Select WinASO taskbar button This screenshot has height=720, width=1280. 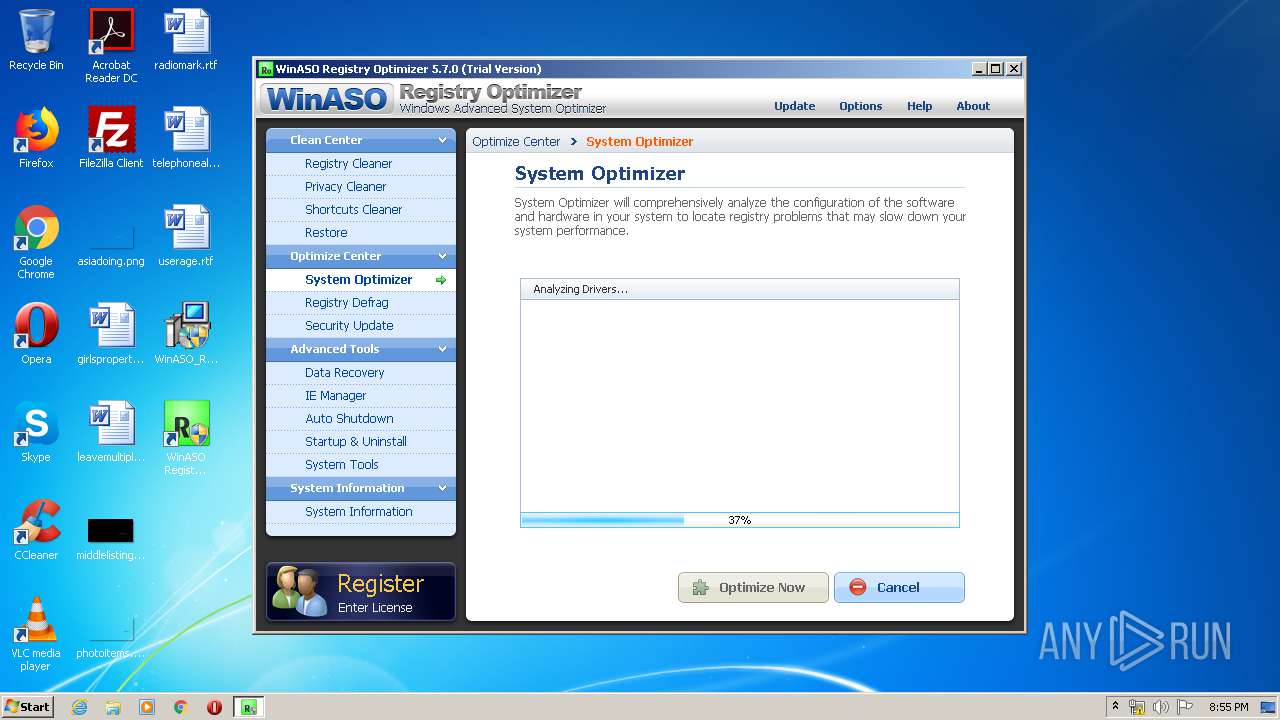tap(248, 707)
